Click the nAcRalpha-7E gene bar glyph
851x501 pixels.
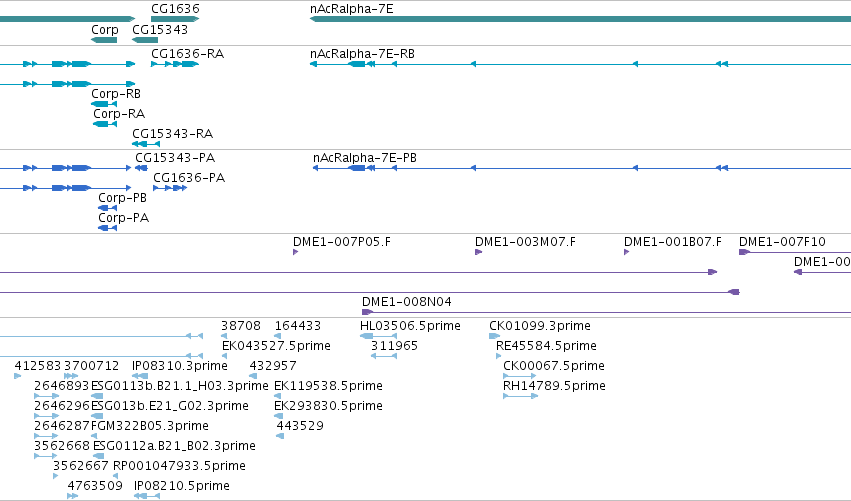pyautogui.click(x=580, y=19)
